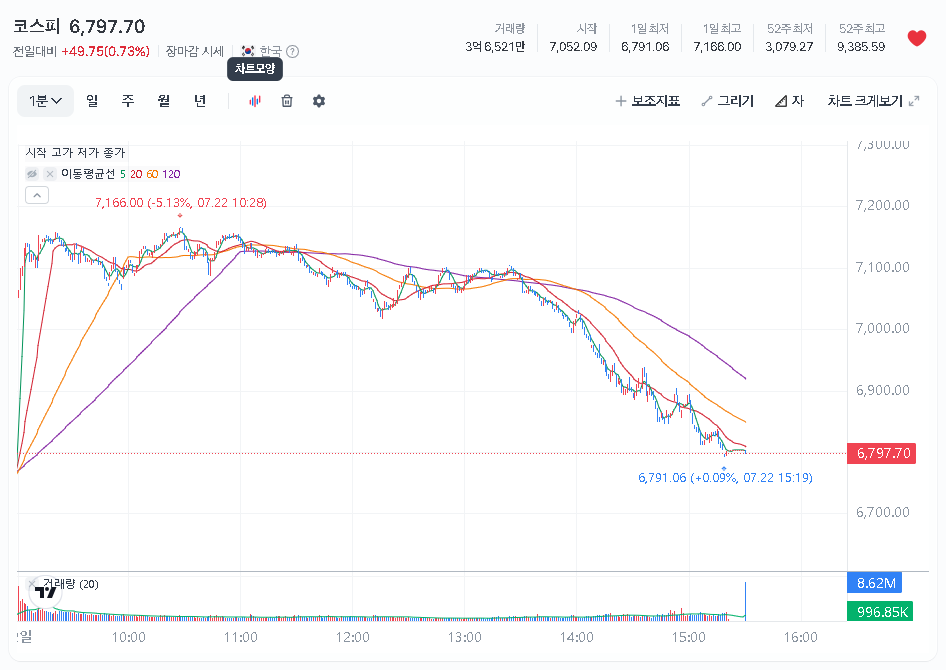This screenshot has width=946, height=670.
Task: Switch to the 일 daily chart tab
Action: (92, 101)
